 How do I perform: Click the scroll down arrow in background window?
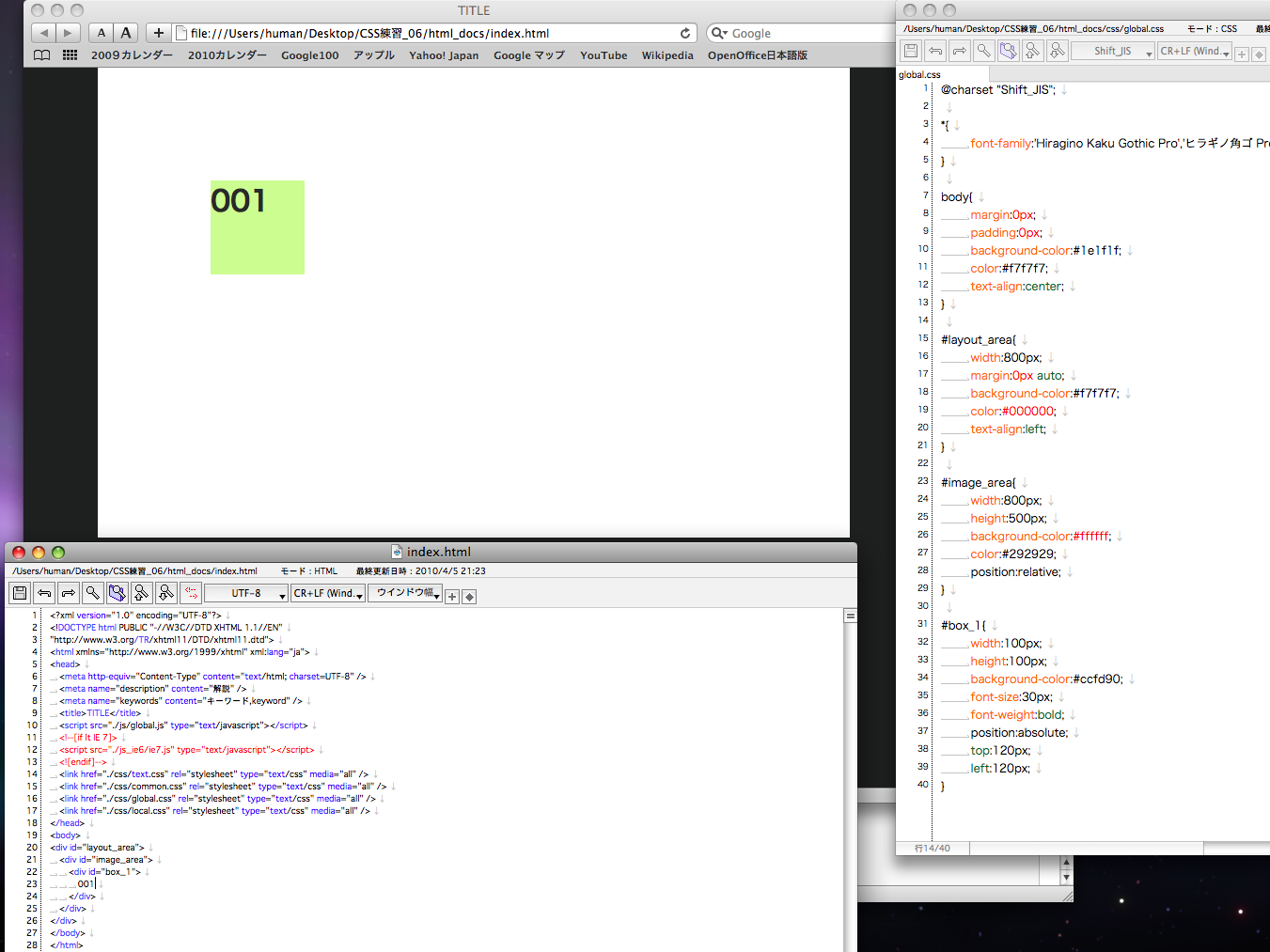[x=1066, y=877]
